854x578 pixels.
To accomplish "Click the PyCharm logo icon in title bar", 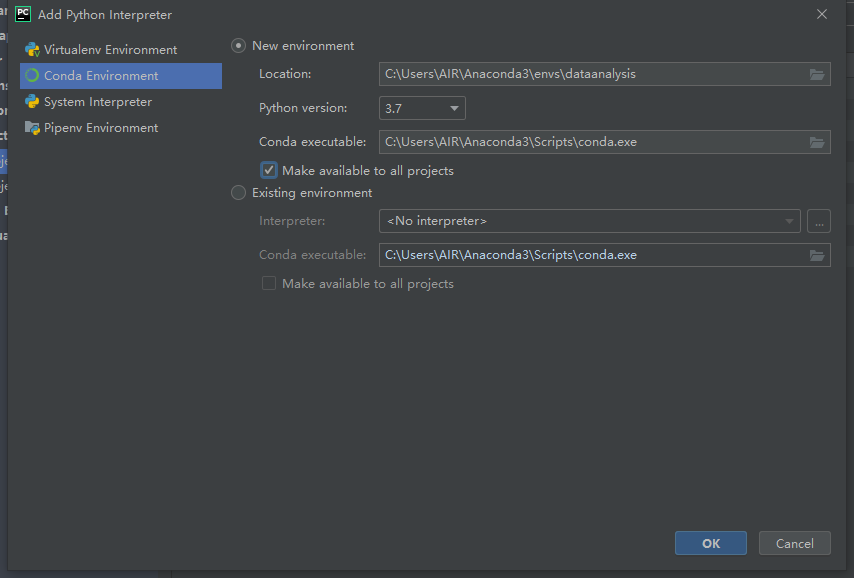I will pyautogui.click(x=23, y=14).
